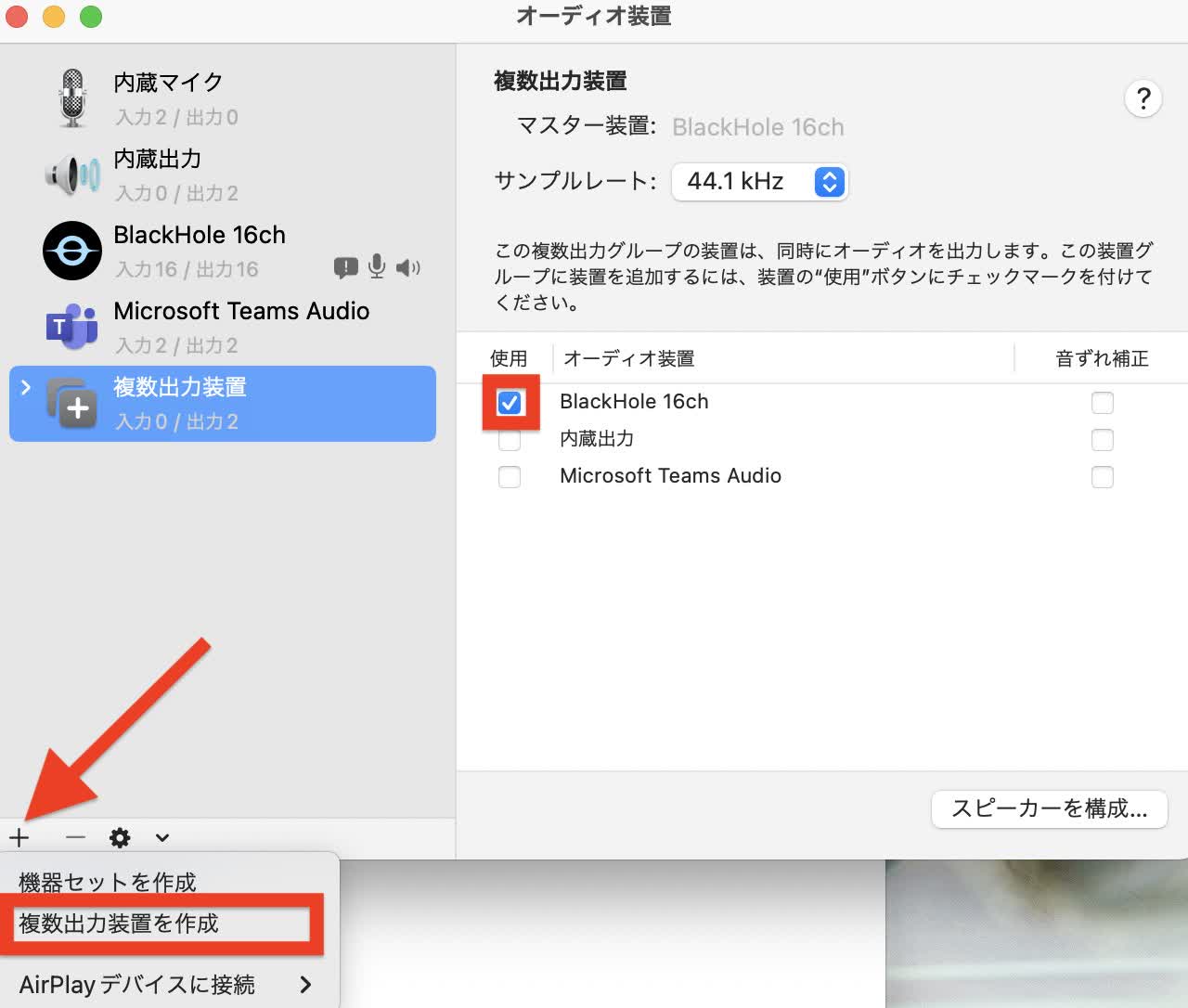Screen dimensions: 1188x1008
Task: Expand the 複数出力装置 disclosure chevron
Action: (26, 387)
